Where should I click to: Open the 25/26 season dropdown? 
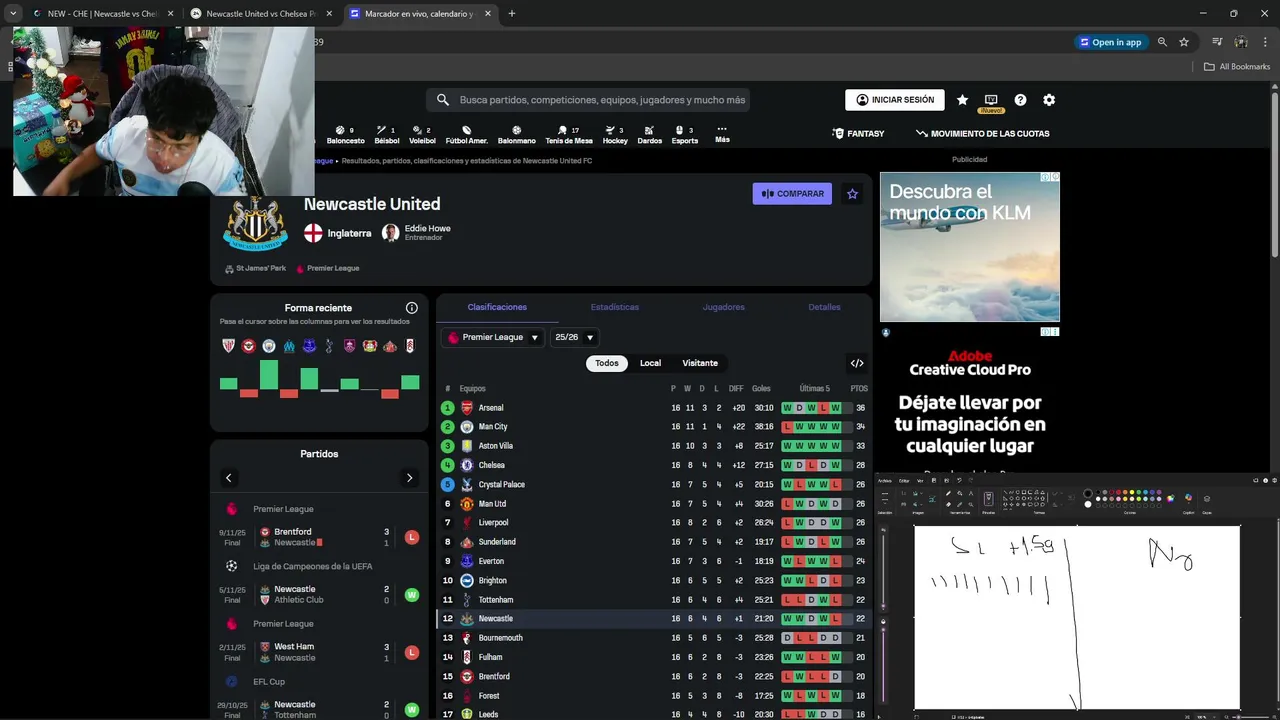[x=575, y=337]
